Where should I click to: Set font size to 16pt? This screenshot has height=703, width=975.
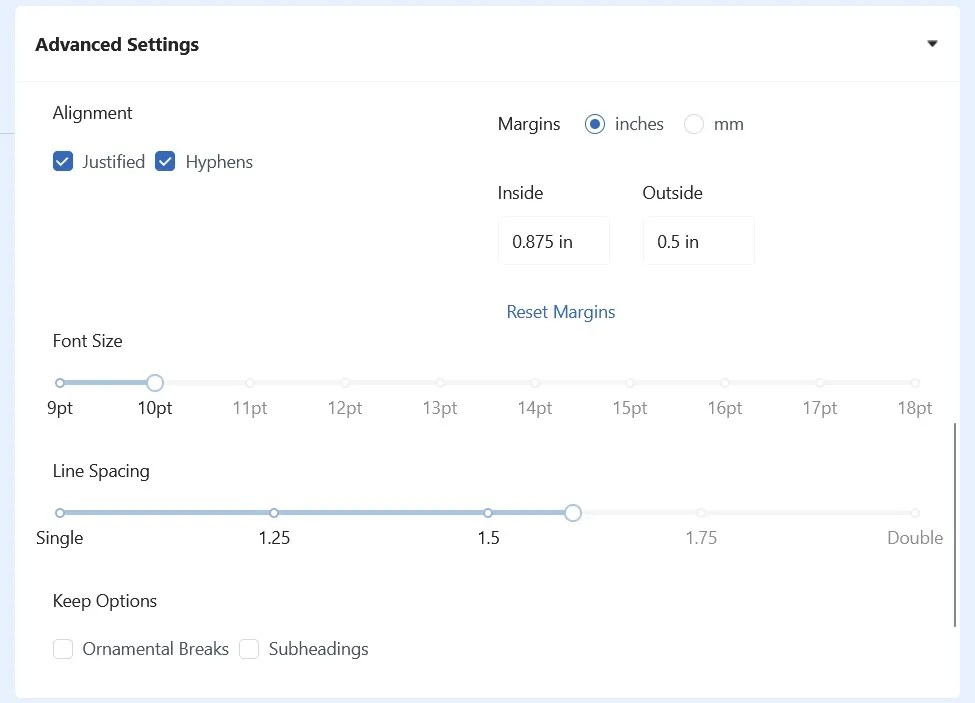point(725,383)
